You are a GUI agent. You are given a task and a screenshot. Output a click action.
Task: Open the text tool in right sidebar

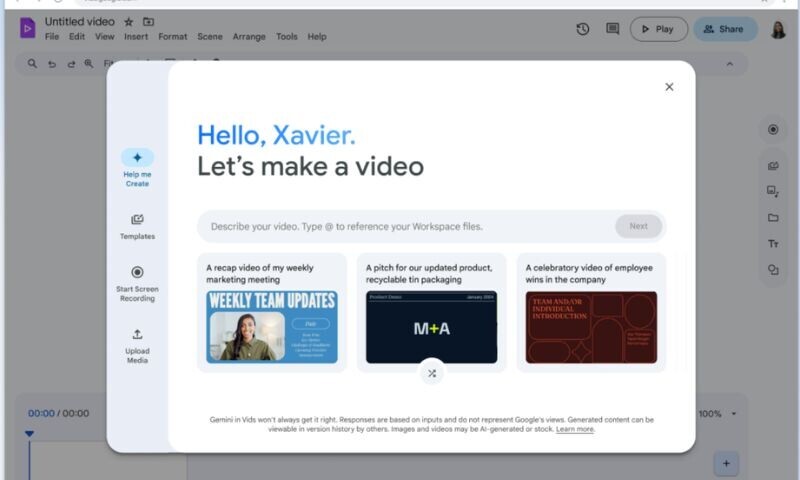coord(773,244)
